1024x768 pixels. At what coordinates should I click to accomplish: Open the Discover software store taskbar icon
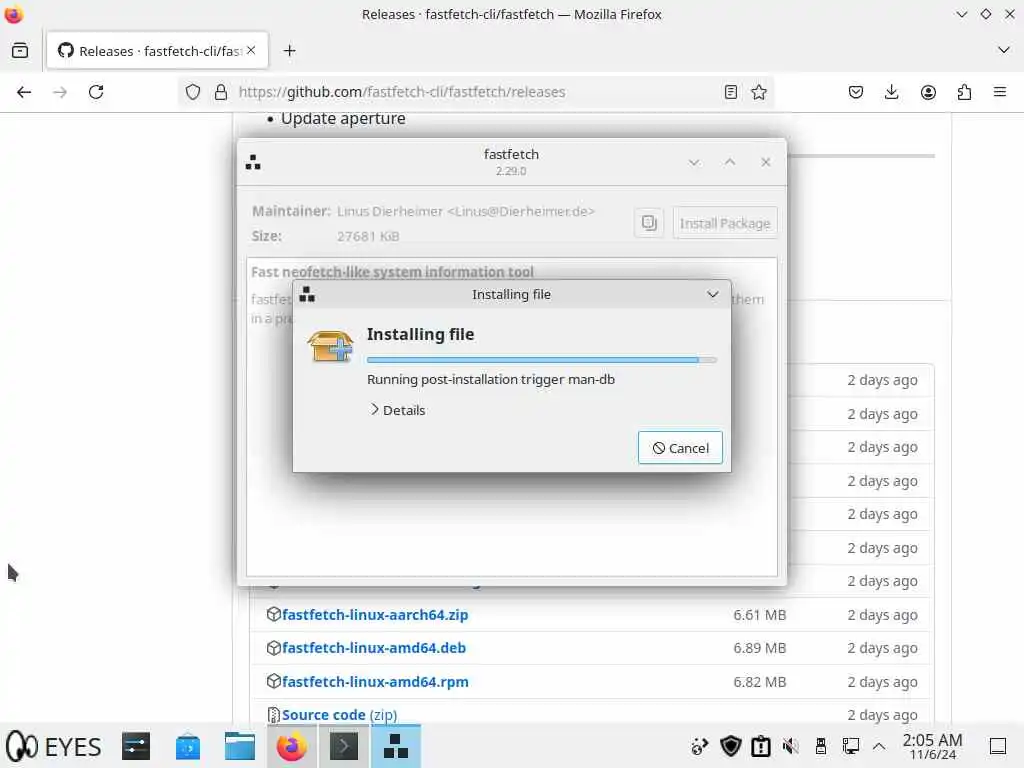[188, 746]
